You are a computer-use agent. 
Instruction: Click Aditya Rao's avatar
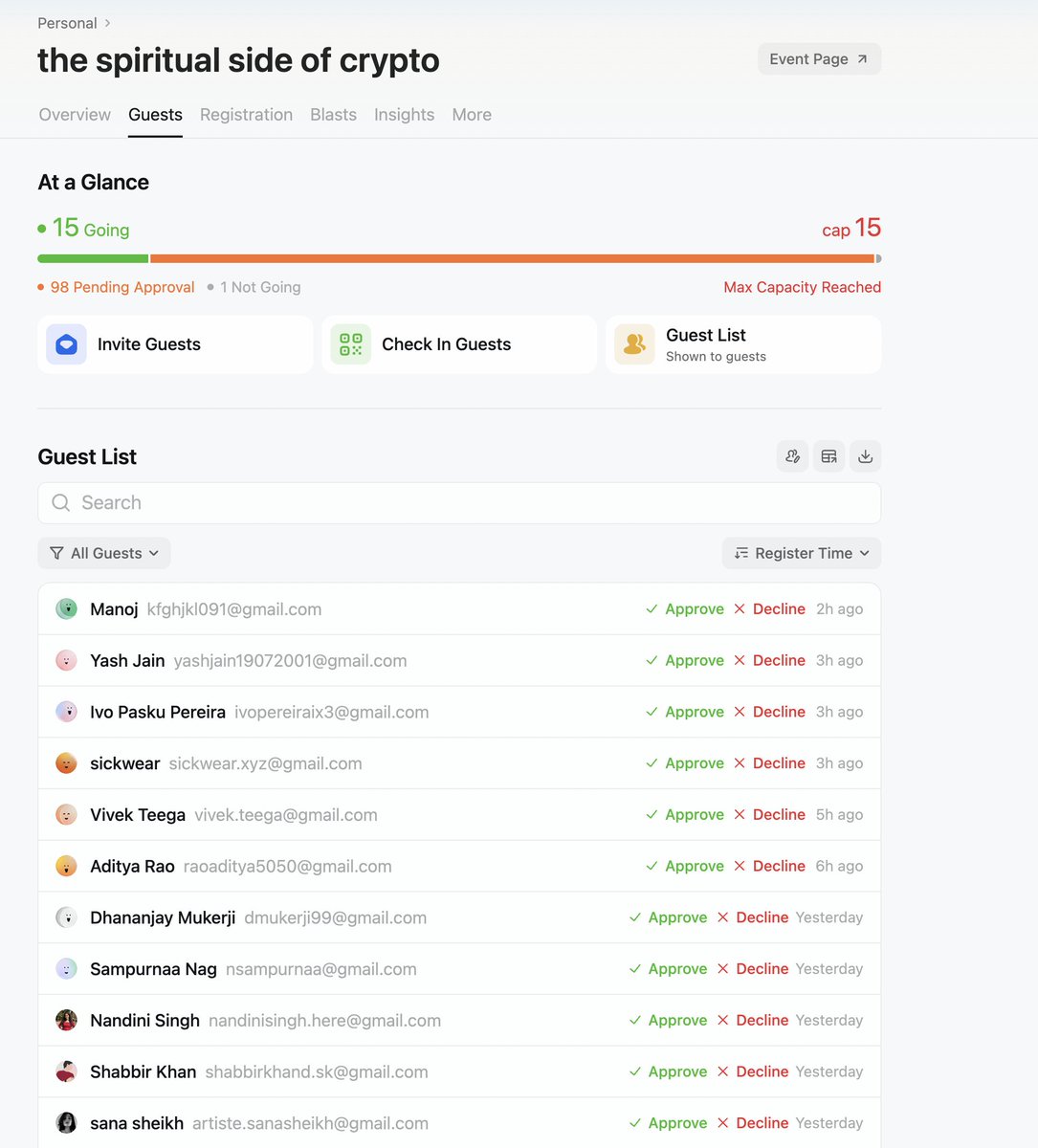(66, 866)
